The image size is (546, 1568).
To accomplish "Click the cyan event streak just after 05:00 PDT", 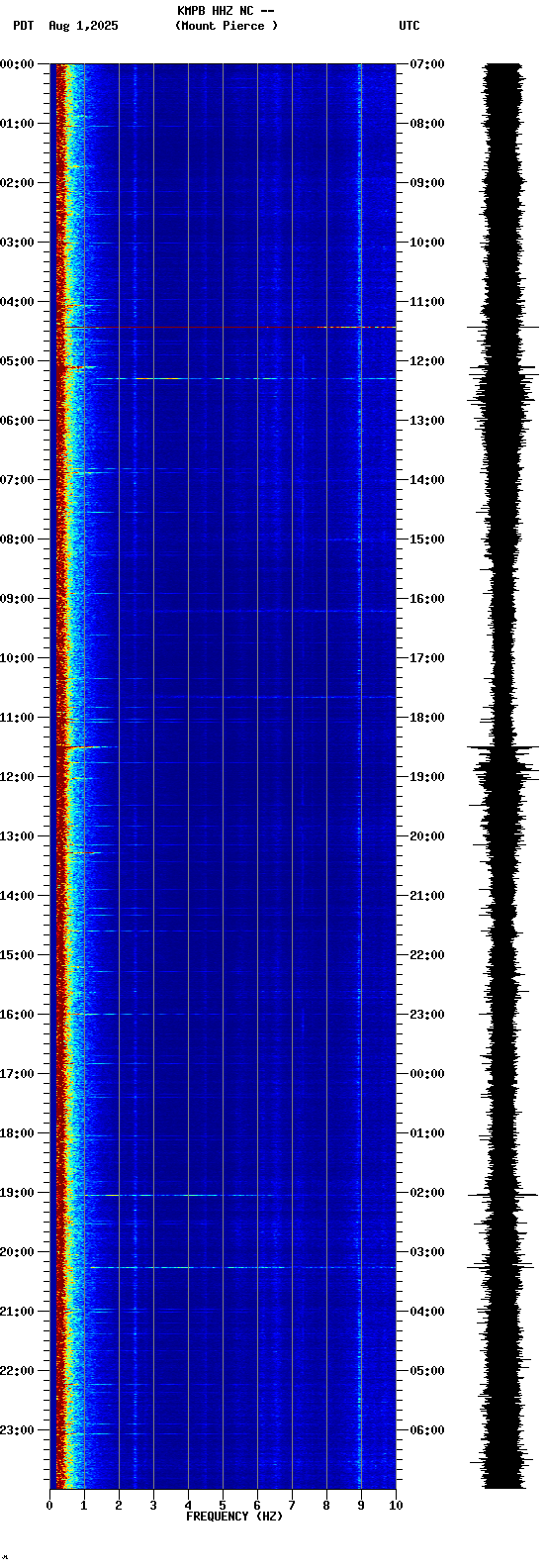I will [x=245, y=378].
